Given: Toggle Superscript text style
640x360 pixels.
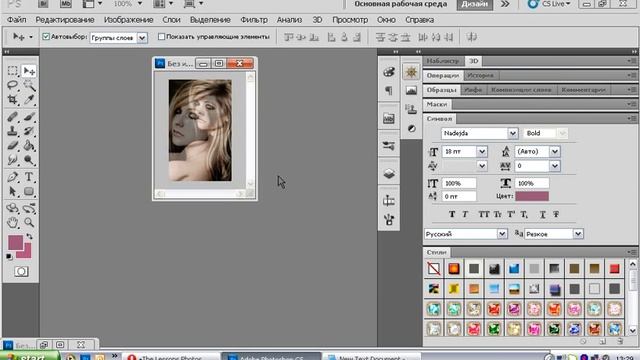Looking at the screenshot, I should point(511,214).
